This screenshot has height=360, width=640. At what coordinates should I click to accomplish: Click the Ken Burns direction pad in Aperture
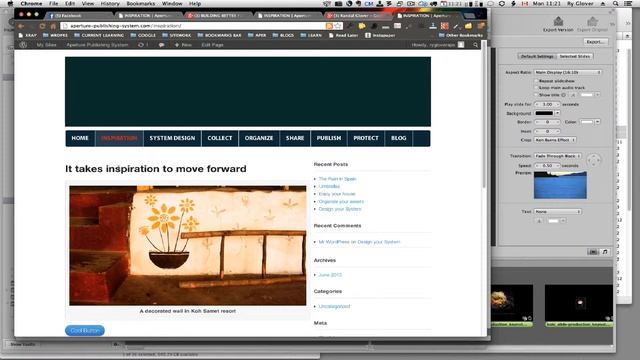point(593,160)
